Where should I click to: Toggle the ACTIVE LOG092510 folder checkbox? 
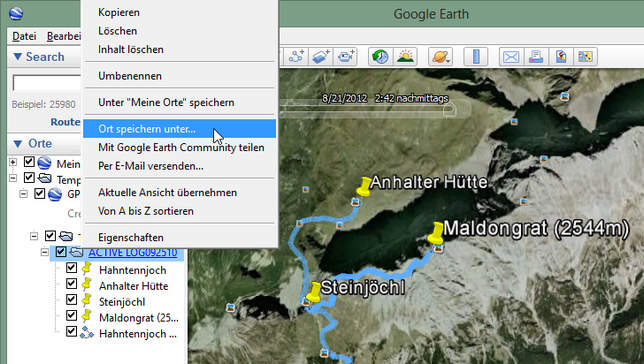(61, 251)
